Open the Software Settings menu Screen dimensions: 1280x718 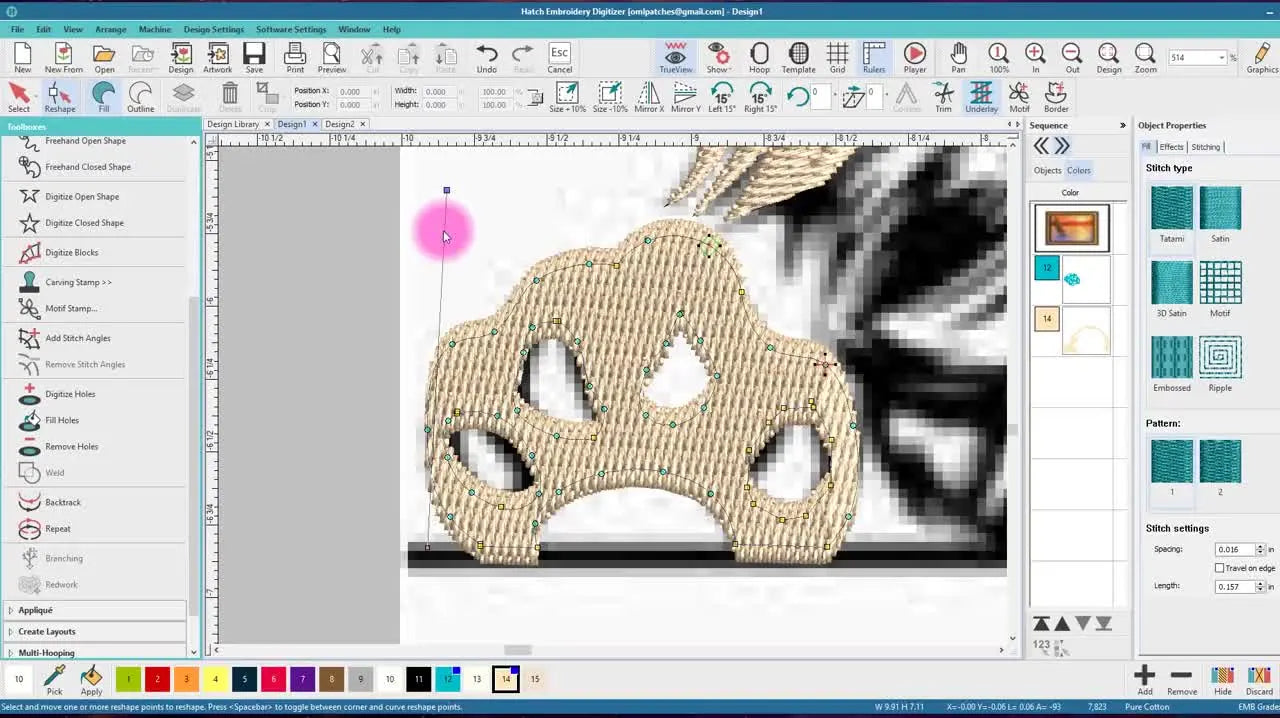[x=291, y=29]
